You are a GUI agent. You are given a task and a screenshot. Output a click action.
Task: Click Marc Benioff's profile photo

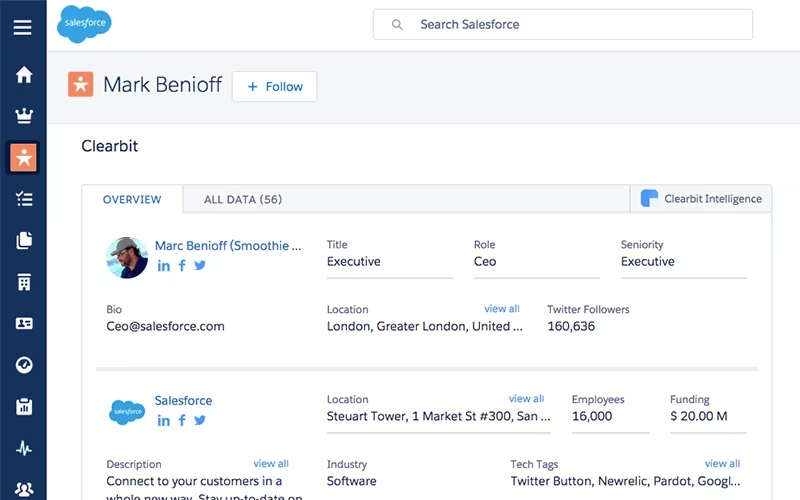(127, 258)
